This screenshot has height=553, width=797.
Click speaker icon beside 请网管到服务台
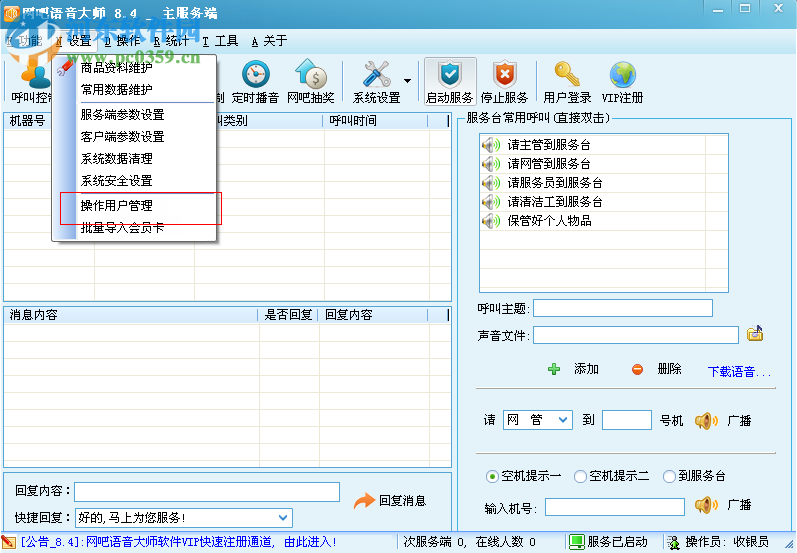click(x=491, y=164)
